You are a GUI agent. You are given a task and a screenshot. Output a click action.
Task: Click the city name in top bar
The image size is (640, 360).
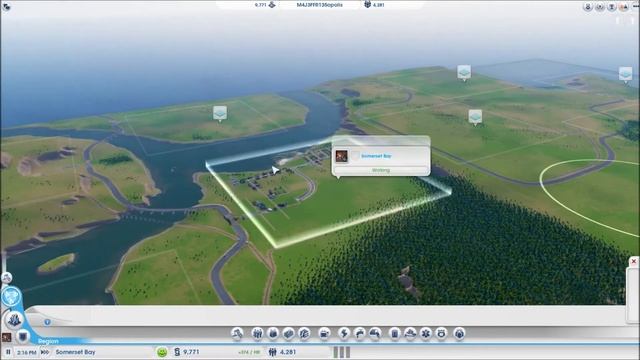[320, 5]
